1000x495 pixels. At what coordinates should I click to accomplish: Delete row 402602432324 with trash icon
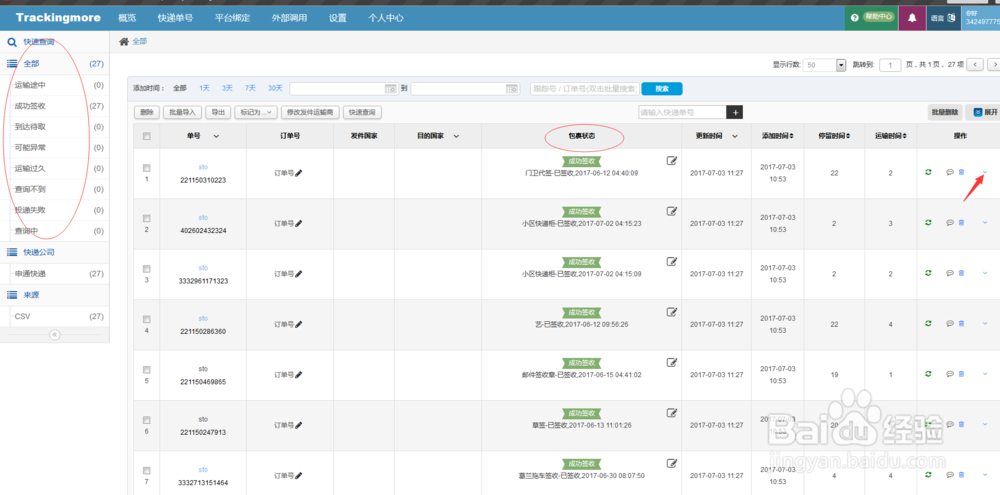pos(961,223)
